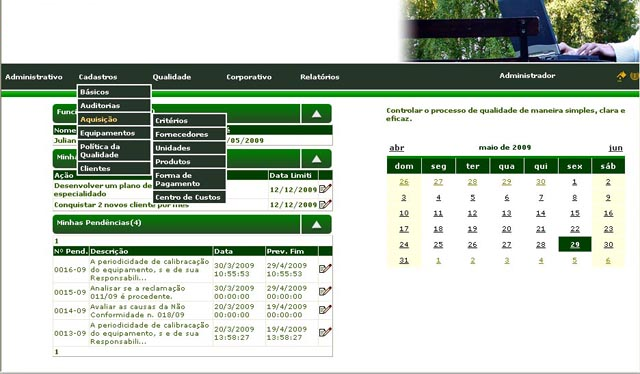Screen dimensions: 640x374
Task: Select day 31 in calendar
Action: [x=404, y=260]
